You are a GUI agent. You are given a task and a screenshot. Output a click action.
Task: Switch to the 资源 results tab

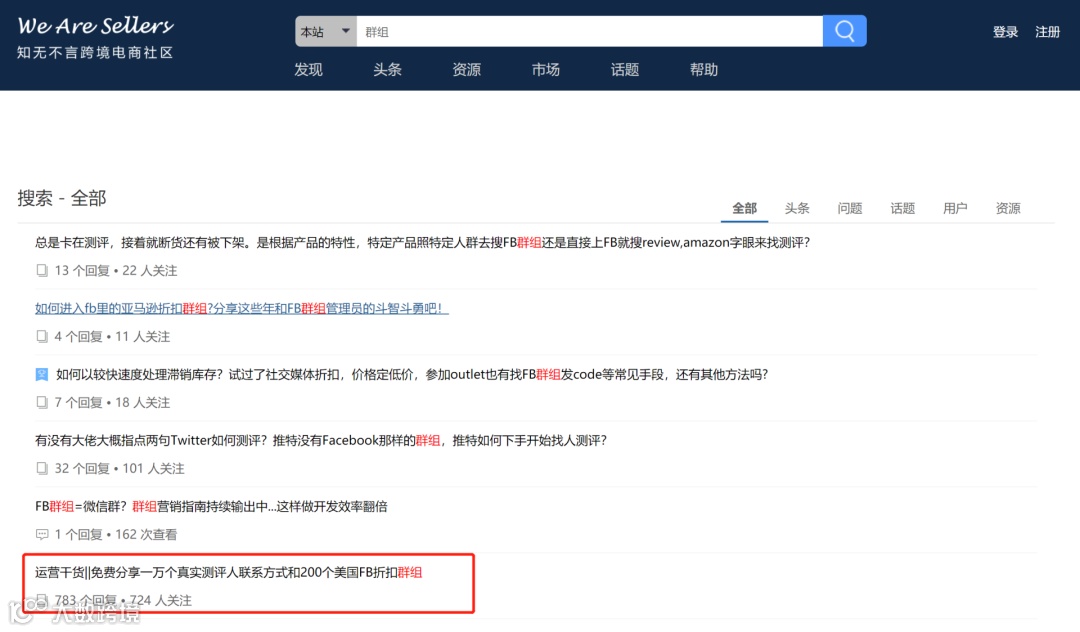click(1008, 209)
